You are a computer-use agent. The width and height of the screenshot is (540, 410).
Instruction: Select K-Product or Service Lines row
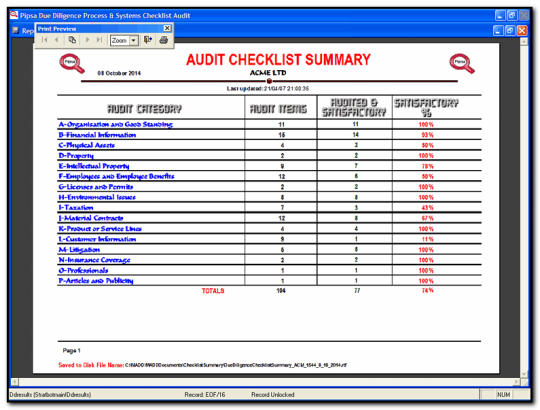pyautogui.click(x=269, y=229)
